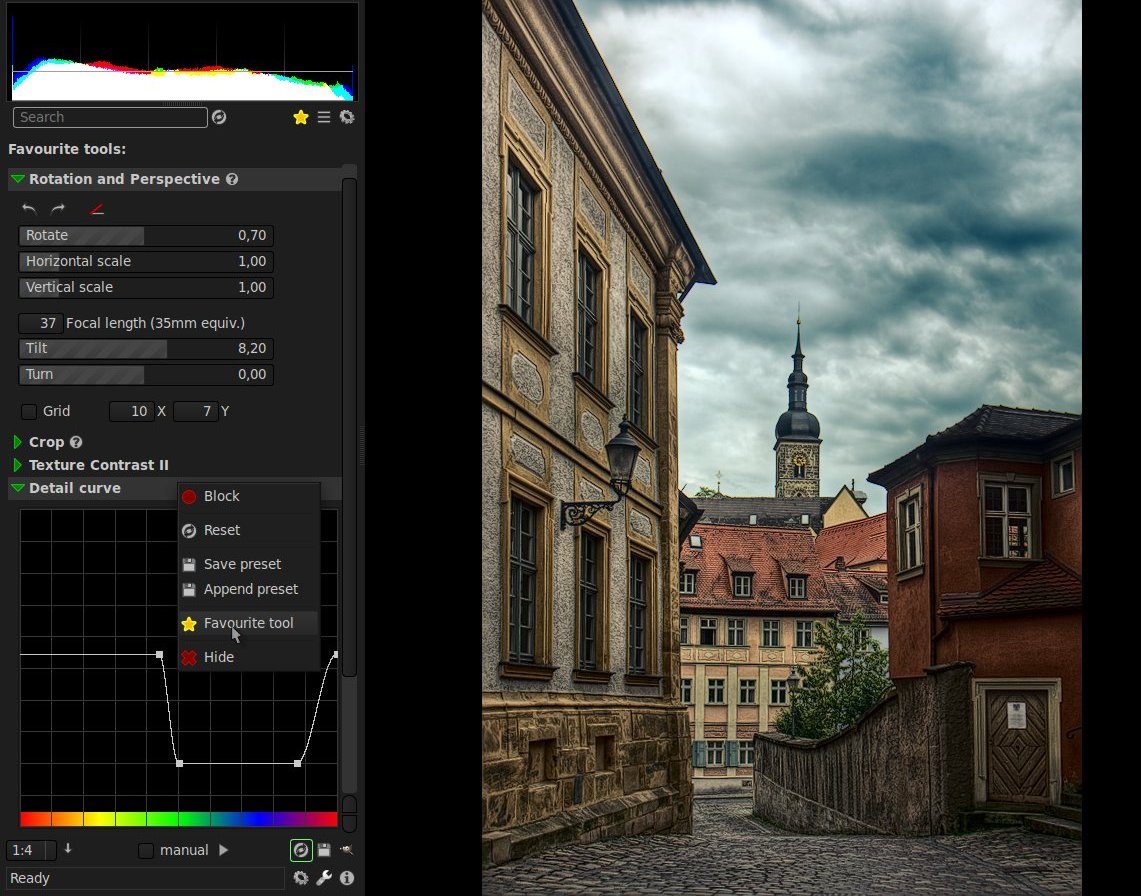The image size is (1141, 896).
Task: Click the floppy disk save icon in the bottom bar
Action: point(324,849)
